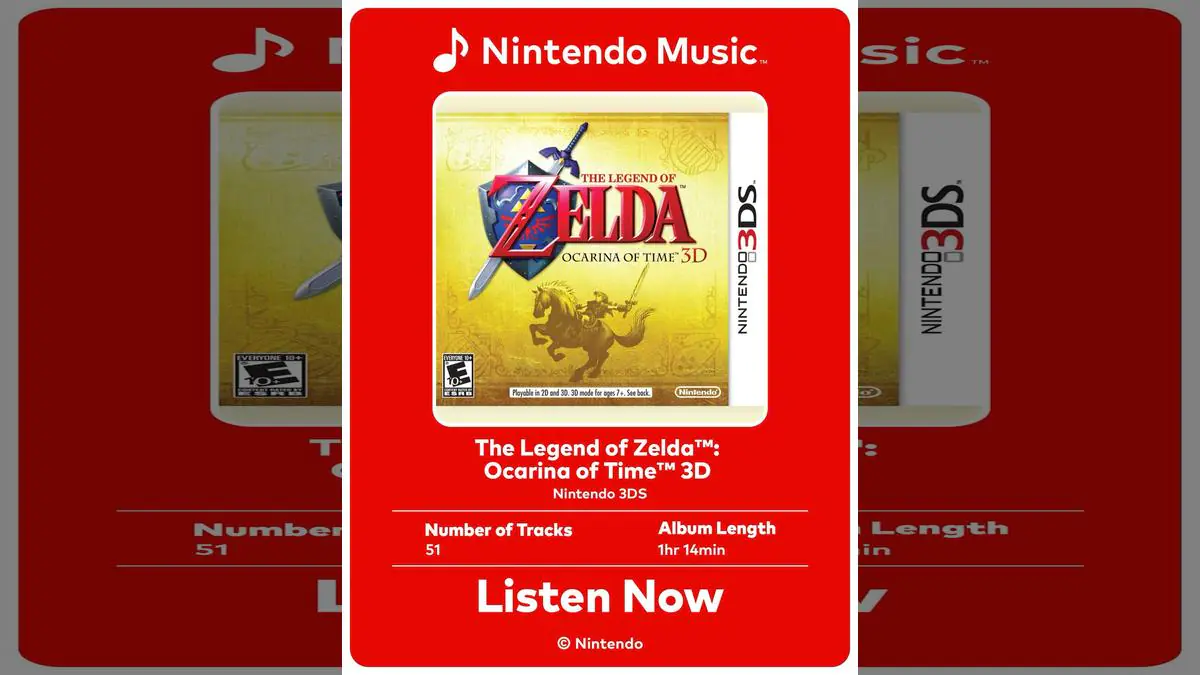Click the ESRB Everyone 10+ rating badge

[457, 375]
